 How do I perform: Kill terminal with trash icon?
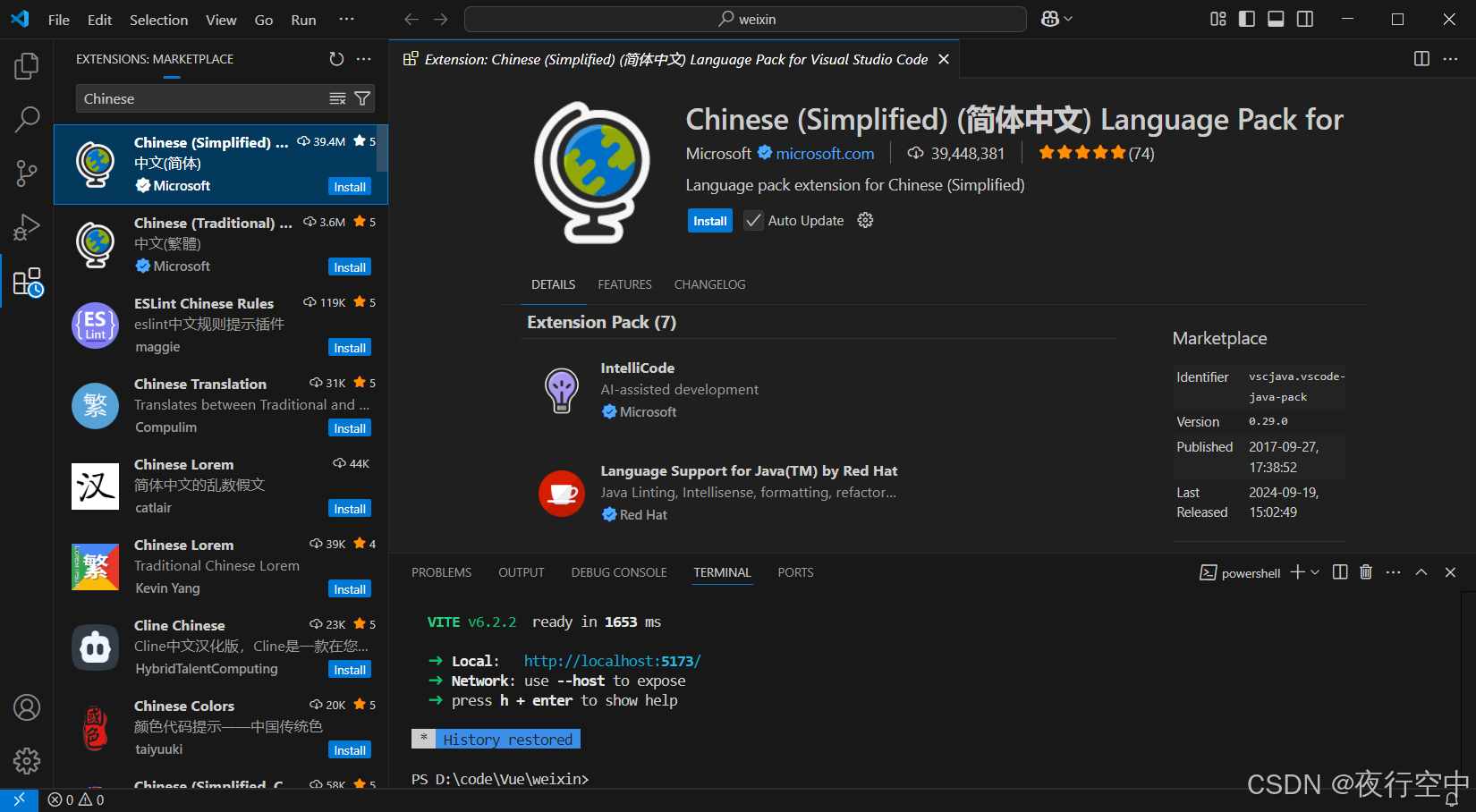pos(1366,572)
